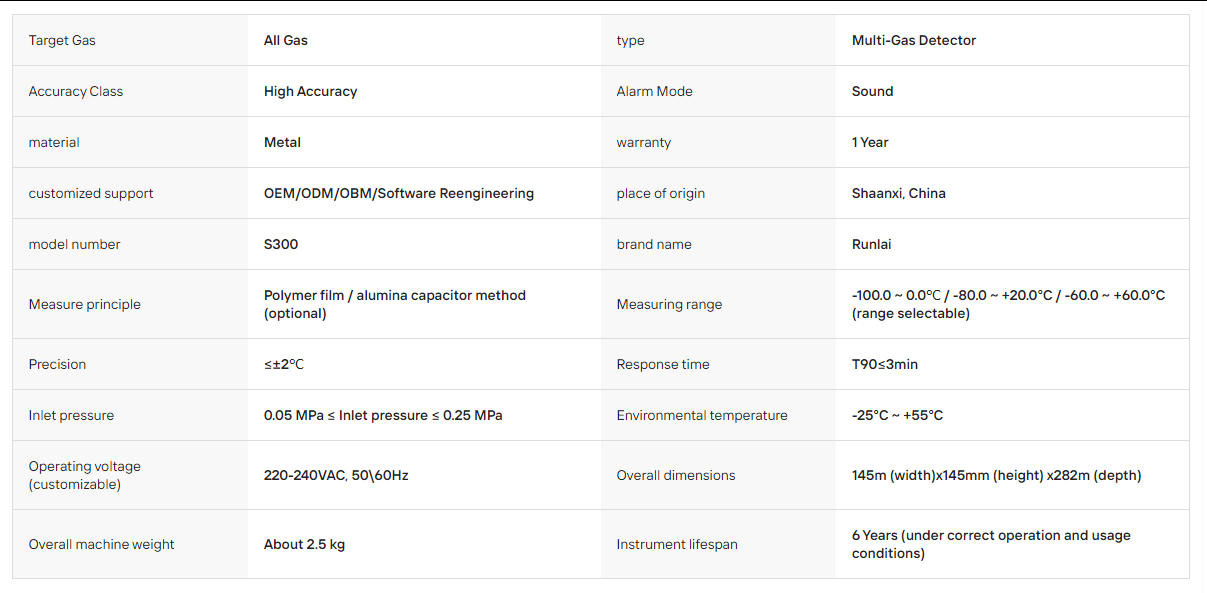Click the 'Alarm Mode' label

(654, 92)
